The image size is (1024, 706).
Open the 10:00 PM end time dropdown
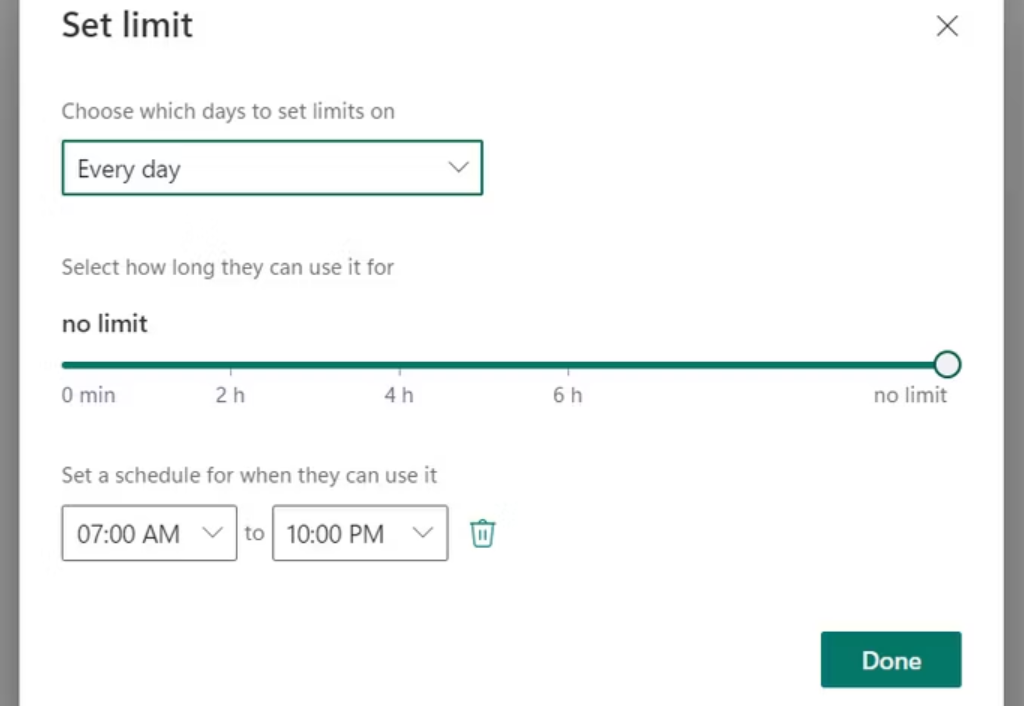pos(359,533)
